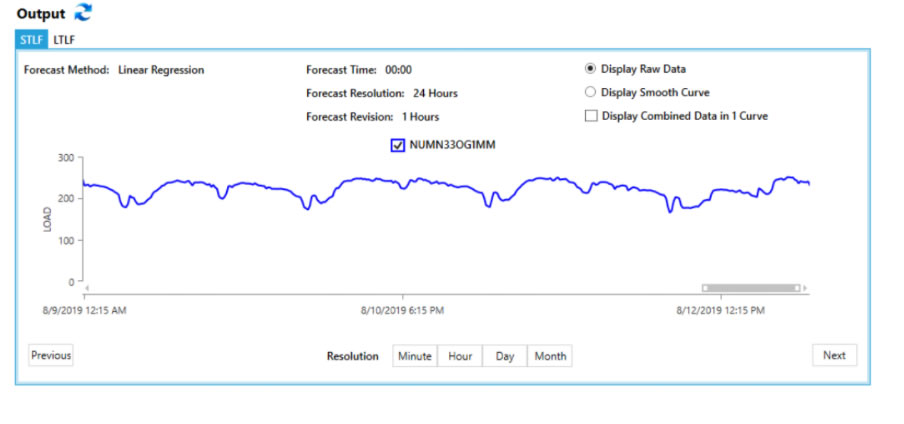
Task: Set resolution to Minute
Action: point(415,356)
